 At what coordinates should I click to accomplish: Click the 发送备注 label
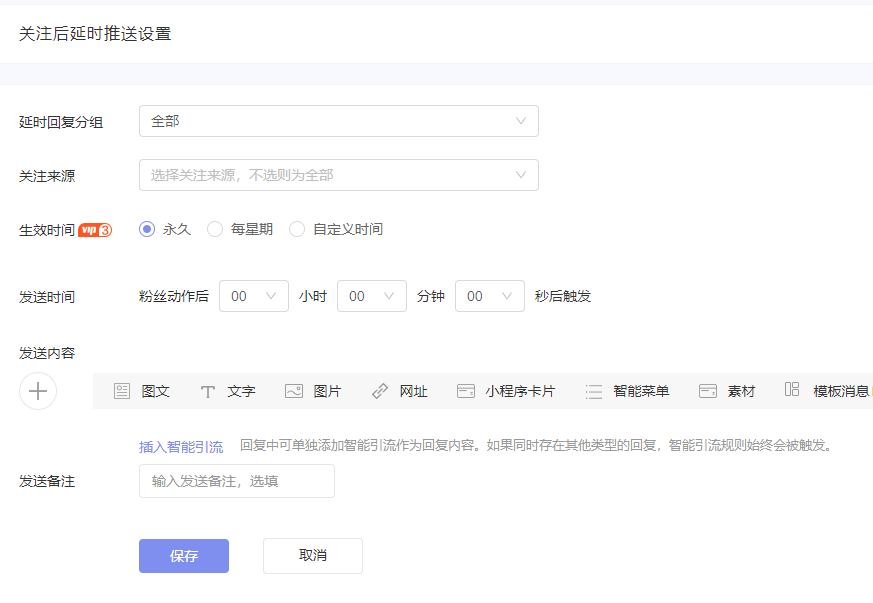47,481
